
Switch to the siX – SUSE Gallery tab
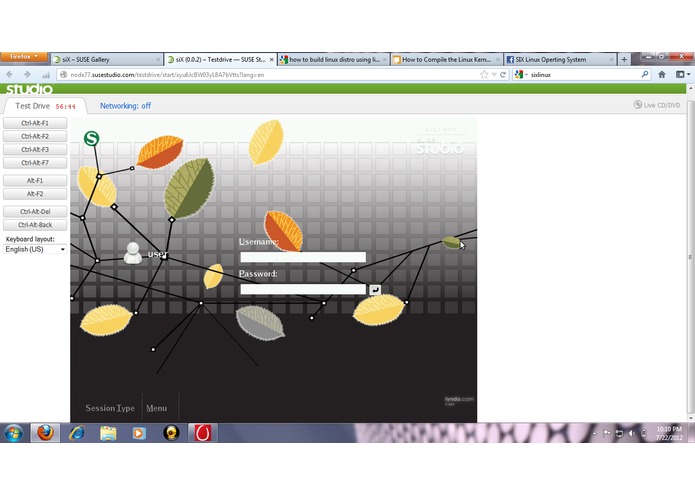(106, 59)
